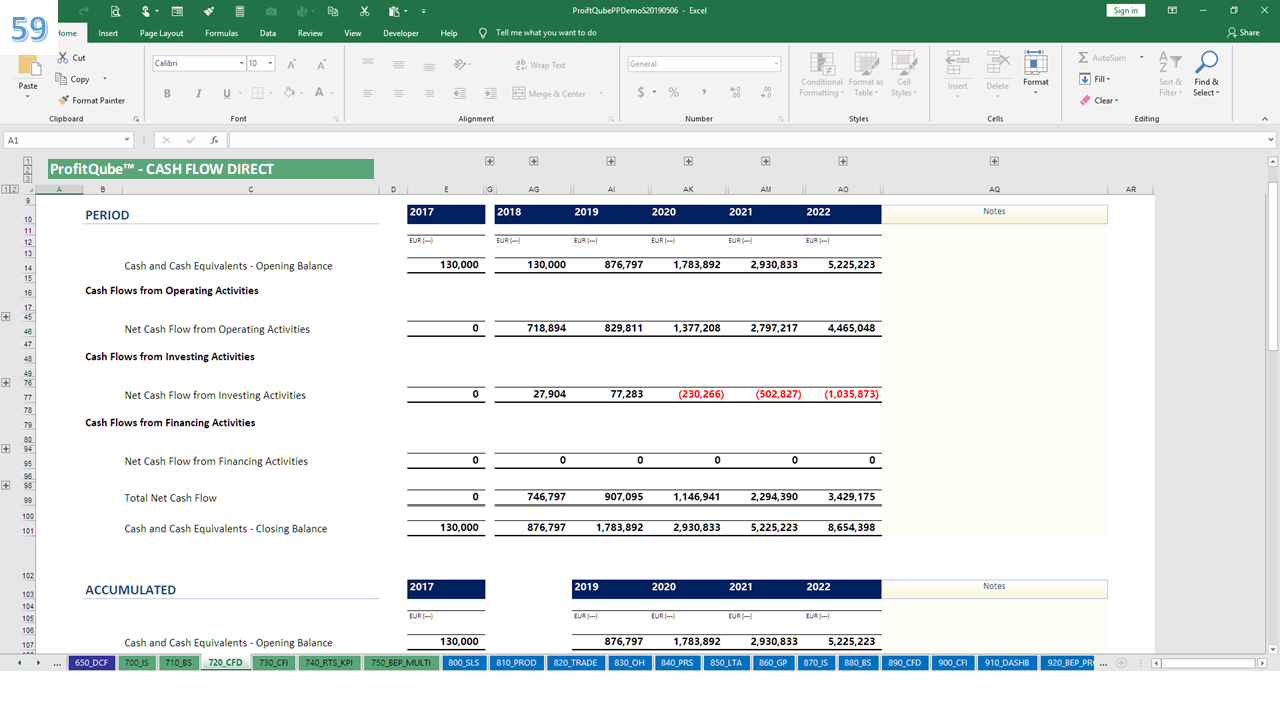The image size is (1280, 720).
Task: Open Format as Table gallery
Action: tap(865, 75)
